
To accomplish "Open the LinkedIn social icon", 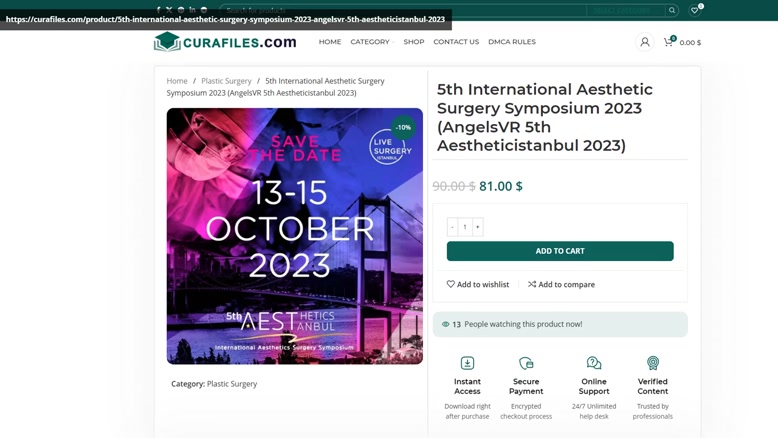I will (192, 10).
